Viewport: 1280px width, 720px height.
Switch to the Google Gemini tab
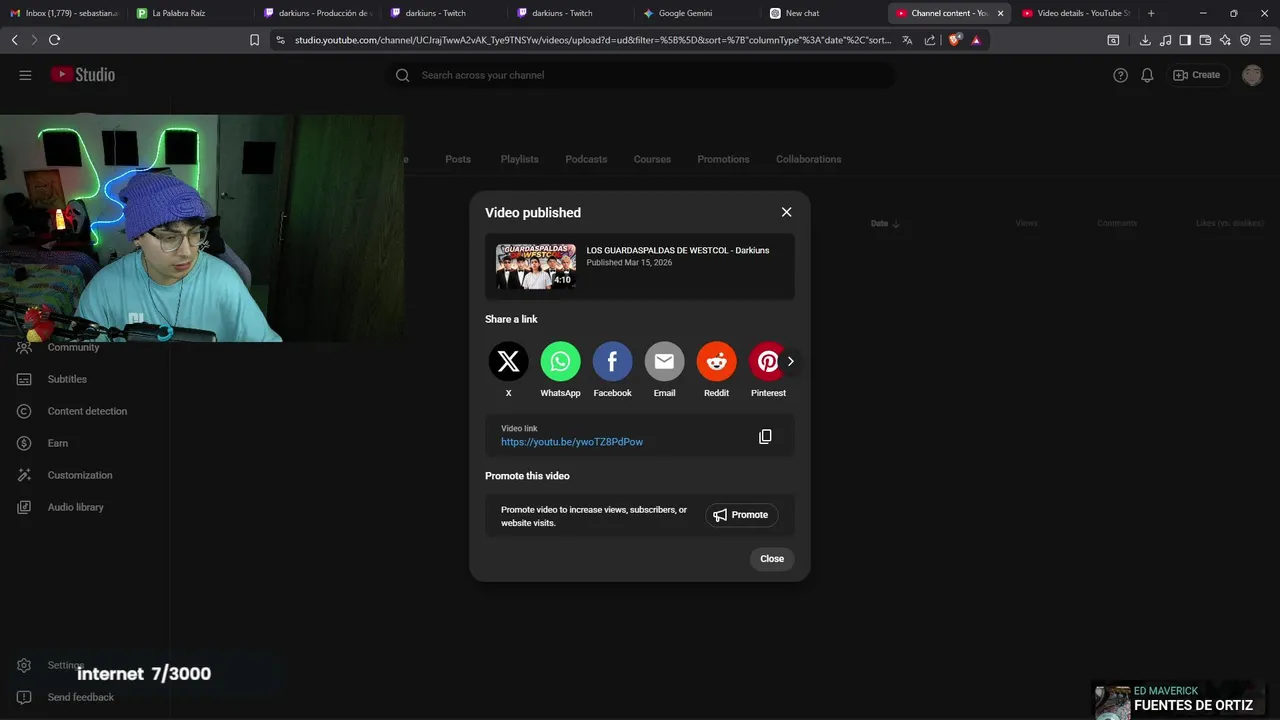pyautogui.click(x=697, y=13)
